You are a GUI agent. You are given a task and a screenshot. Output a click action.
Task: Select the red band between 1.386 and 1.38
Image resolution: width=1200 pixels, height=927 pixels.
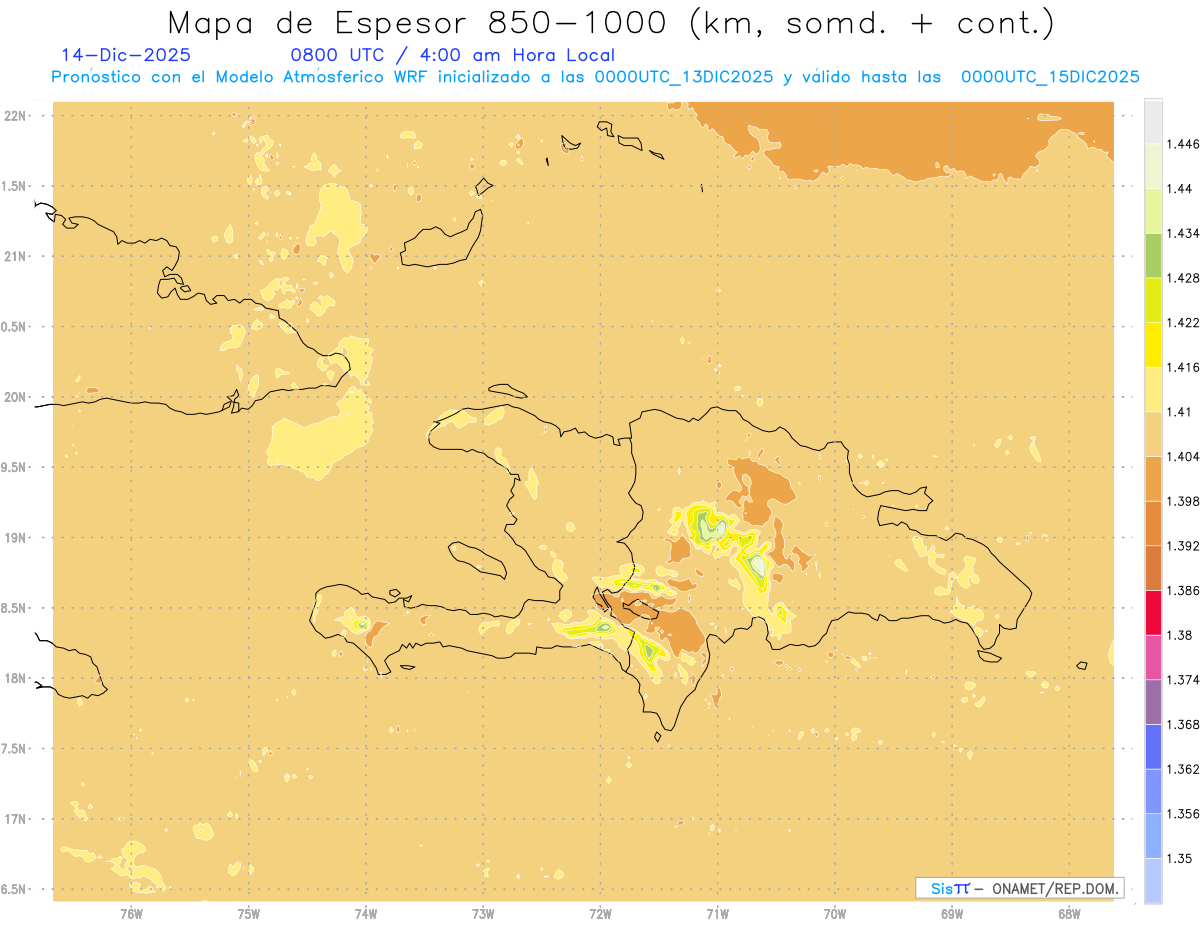tap(1153, 613)
